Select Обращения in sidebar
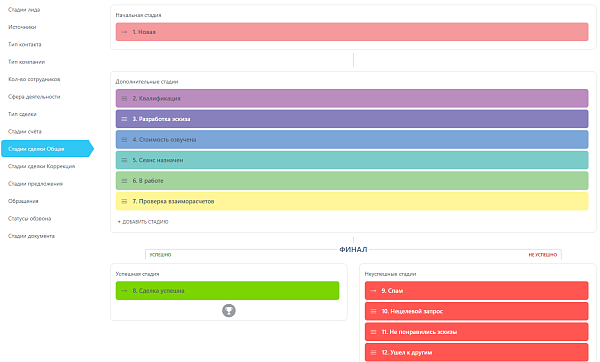Image resolution: width=600 pixels, height=362 pixels. tap(23, 201)
